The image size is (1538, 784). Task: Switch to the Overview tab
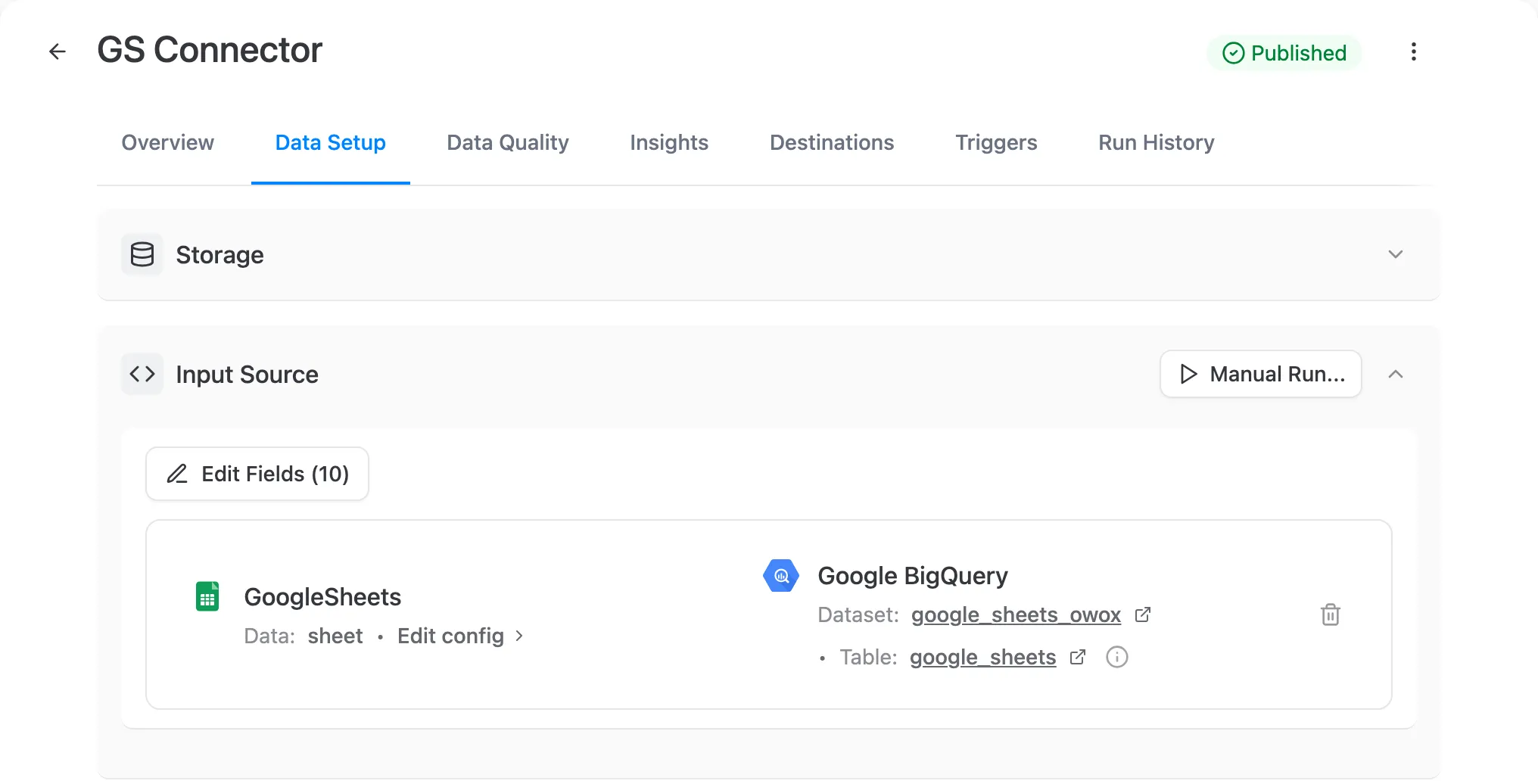click(167, 142)
